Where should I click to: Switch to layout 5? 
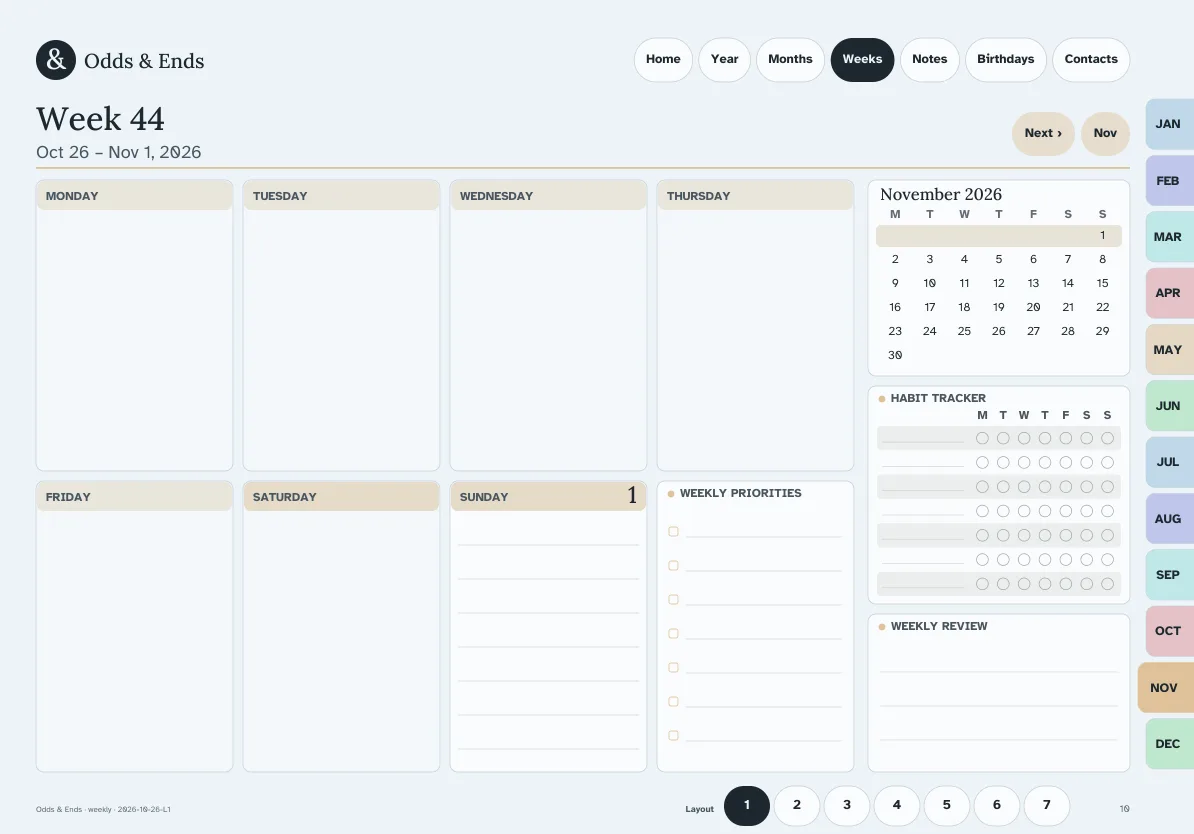[x=947, y=806]
